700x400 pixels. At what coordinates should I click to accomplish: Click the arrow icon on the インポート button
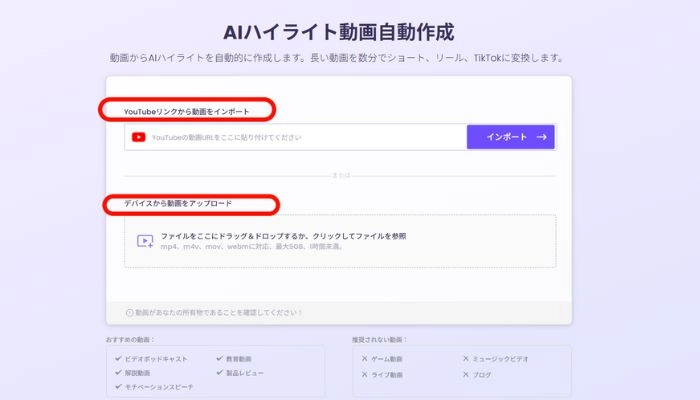click(x=541, y=137)
